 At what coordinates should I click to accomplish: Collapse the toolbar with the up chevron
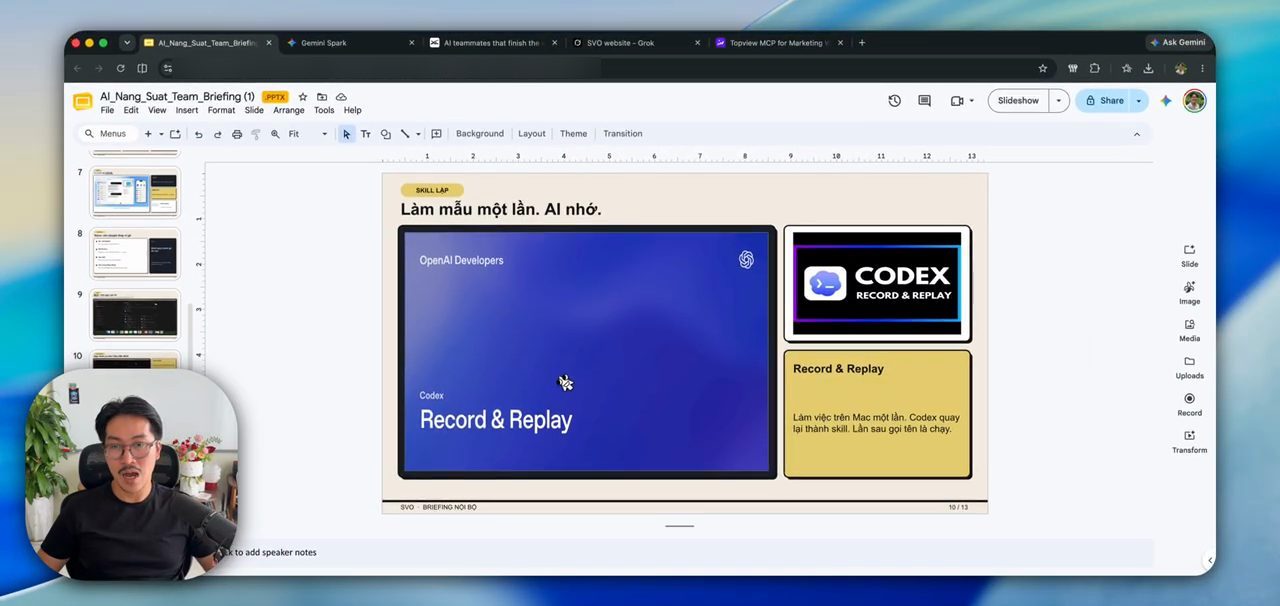pyautogui.click(x=1136, y=134)
